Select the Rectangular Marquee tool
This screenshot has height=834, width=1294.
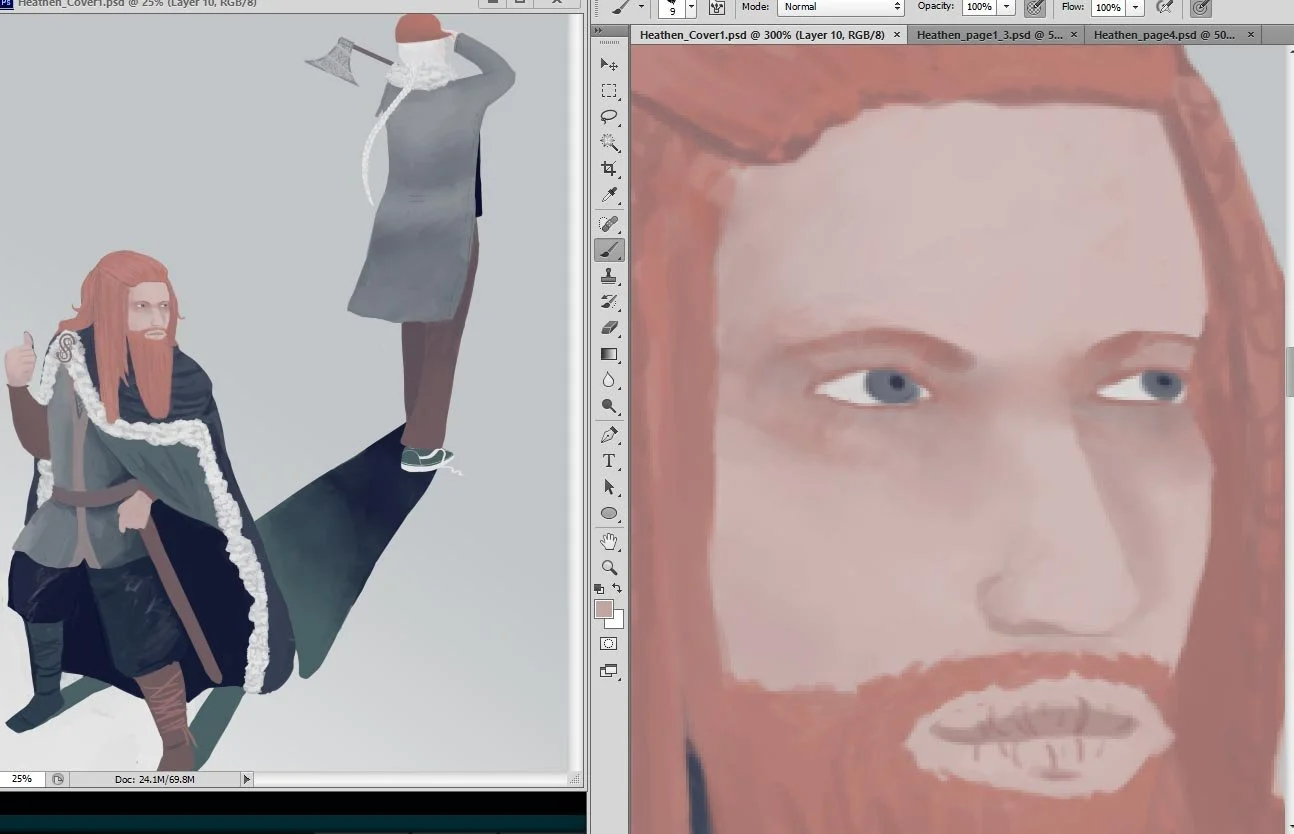tap(609, 91)
